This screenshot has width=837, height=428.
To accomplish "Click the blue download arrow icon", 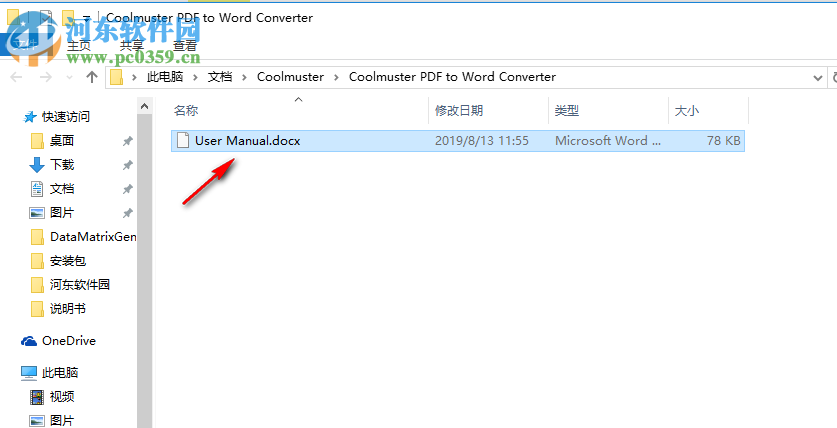I will [36, 165].
